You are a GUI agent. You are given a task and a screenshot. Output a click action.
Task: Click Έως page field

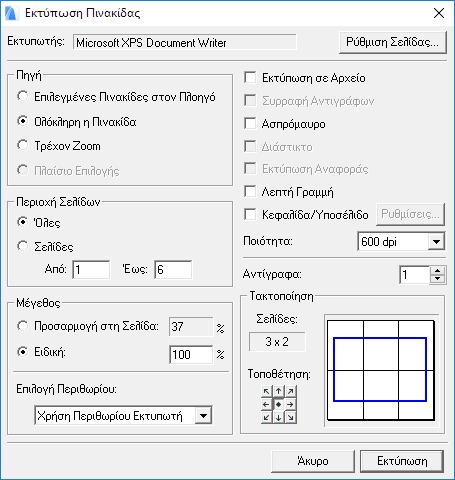(173, 269)
